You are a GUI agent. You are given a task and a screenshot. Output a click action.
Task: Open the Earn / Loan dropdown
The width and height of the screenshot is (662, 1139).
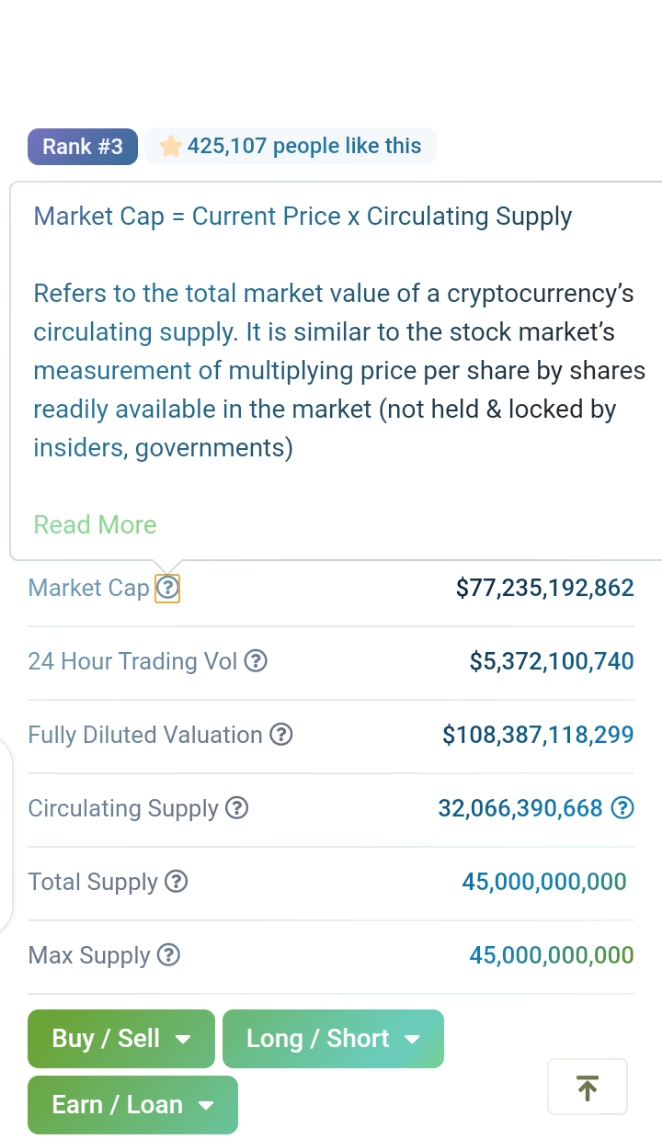coord(132,1105)
